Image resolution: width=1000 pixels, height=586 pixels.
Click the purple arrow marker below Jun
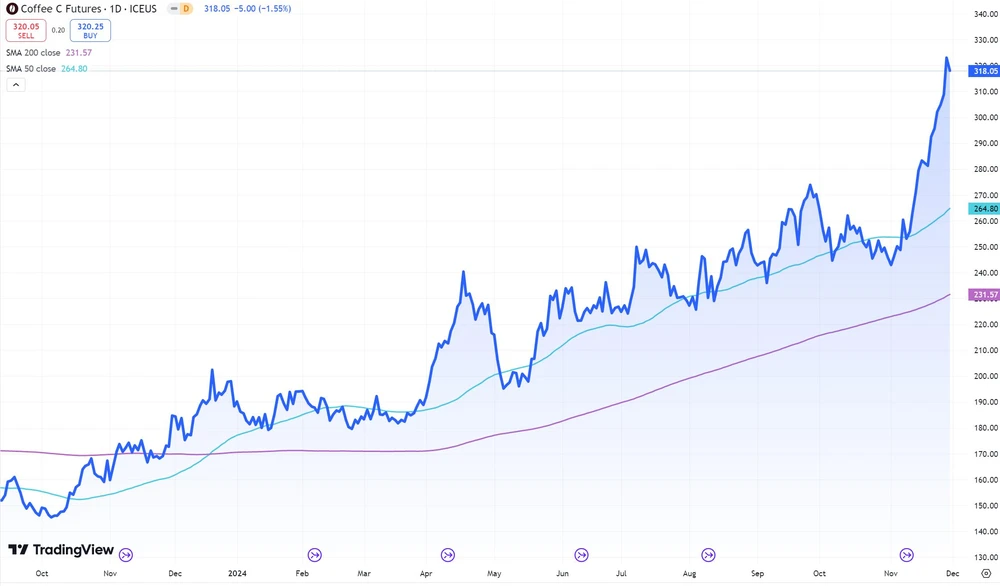pyautogui.click(x=580, y=555)
